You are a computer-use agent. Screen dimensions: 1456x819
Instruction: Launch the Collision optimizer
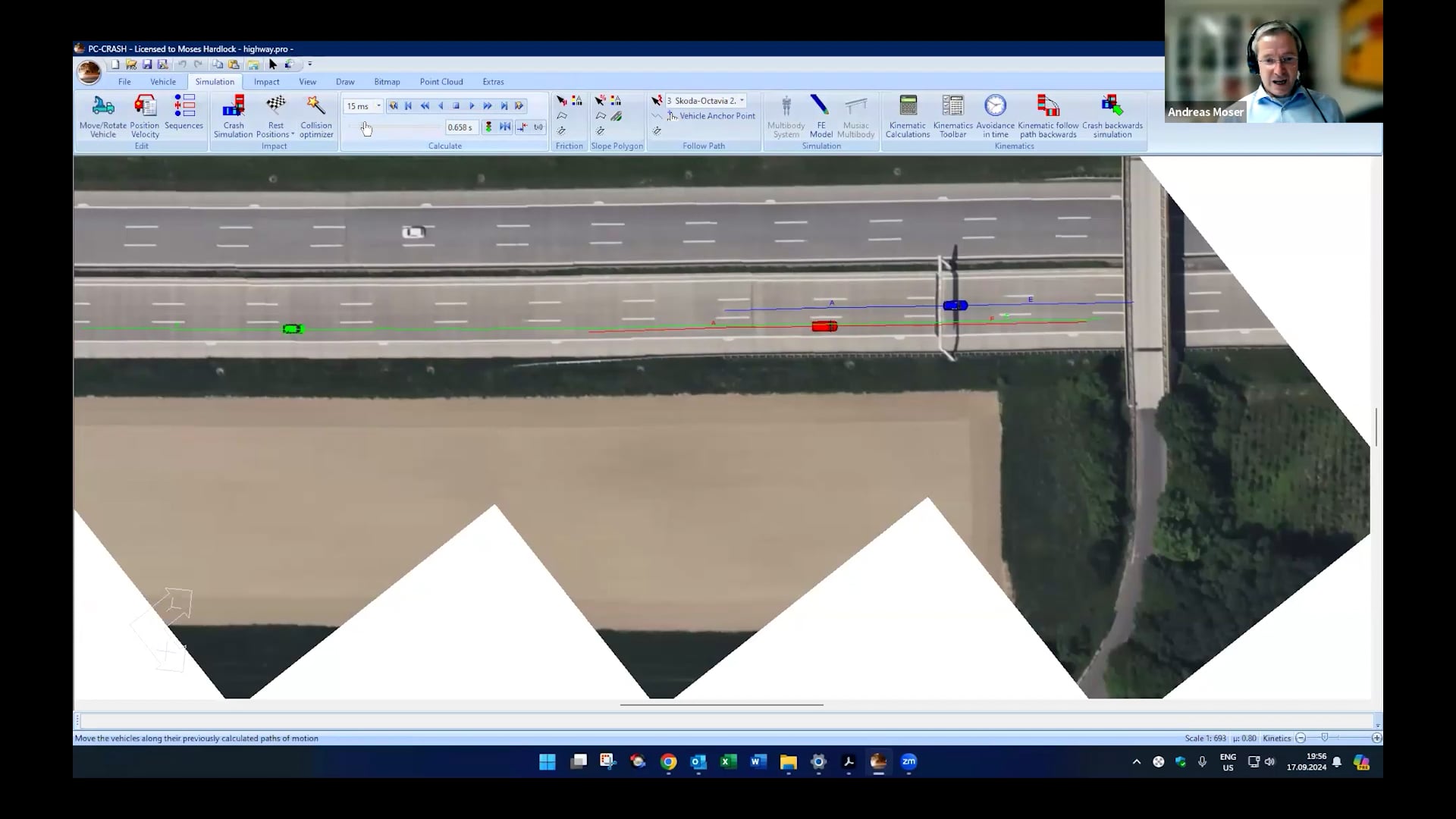(x=316, y=116)
